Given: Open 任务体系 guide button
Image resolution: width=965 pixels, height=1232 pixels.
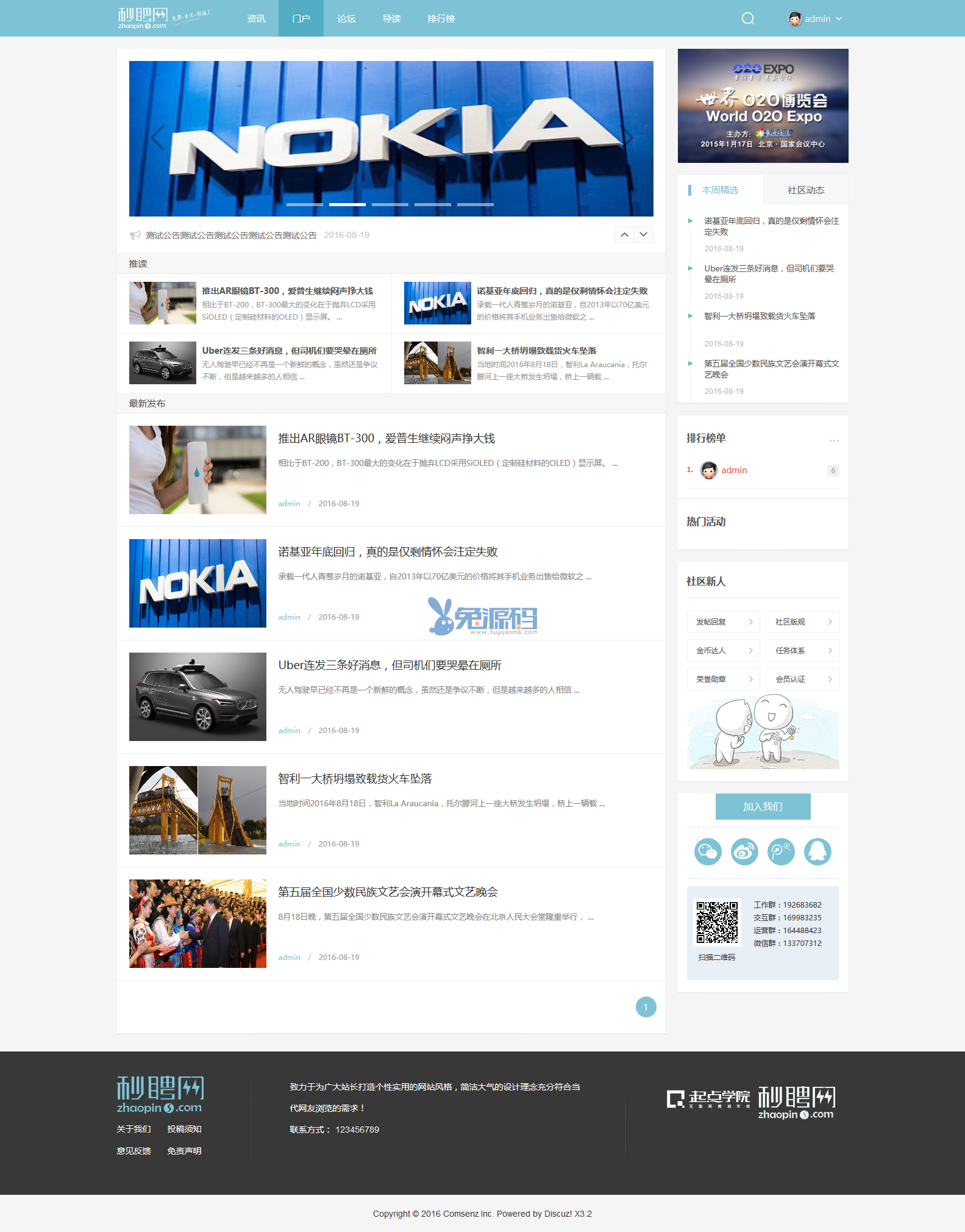Looking at the screenshot, I should click(803, 651).
